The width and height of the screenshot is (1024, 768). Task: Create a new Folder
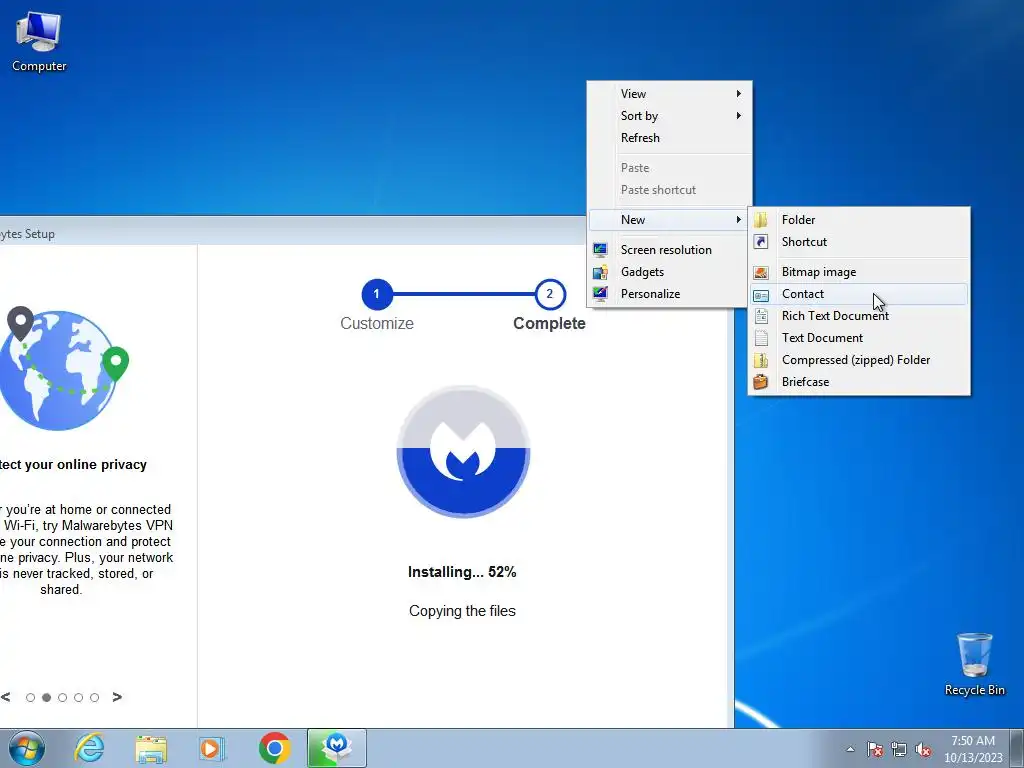(x=859, y=220)
